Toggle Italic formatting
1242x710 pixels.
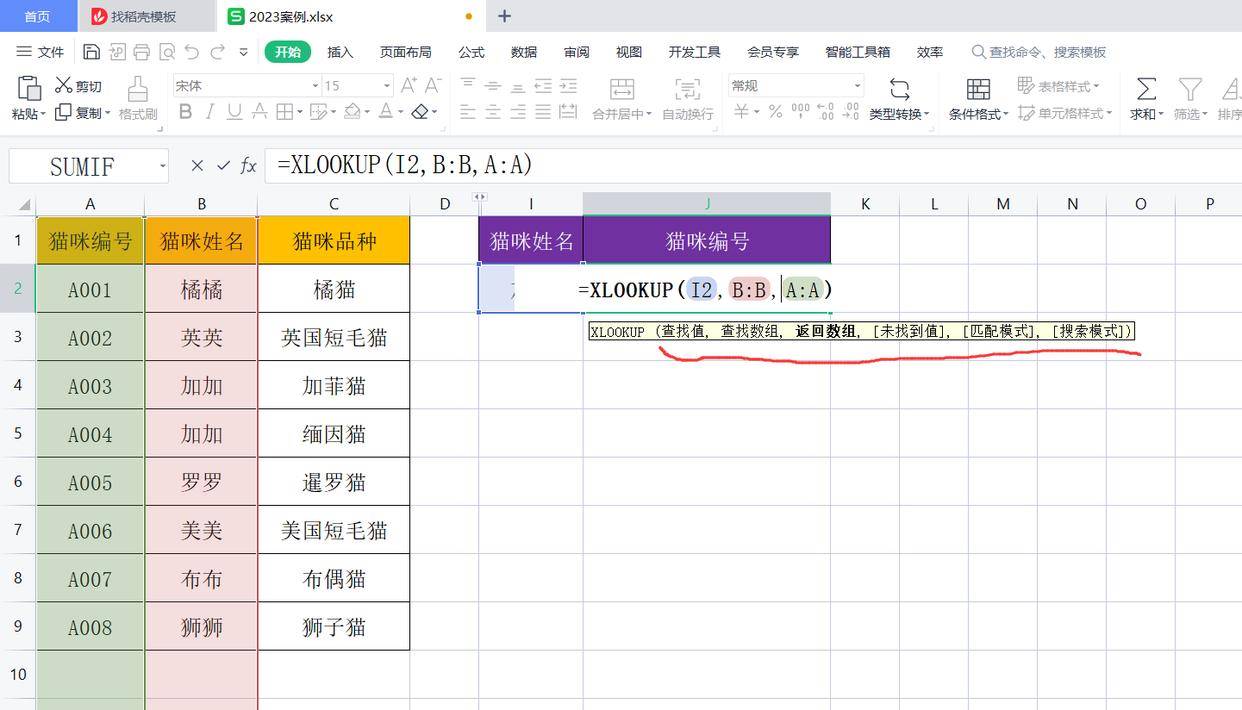pyautogui.click(x=210, y=112)
